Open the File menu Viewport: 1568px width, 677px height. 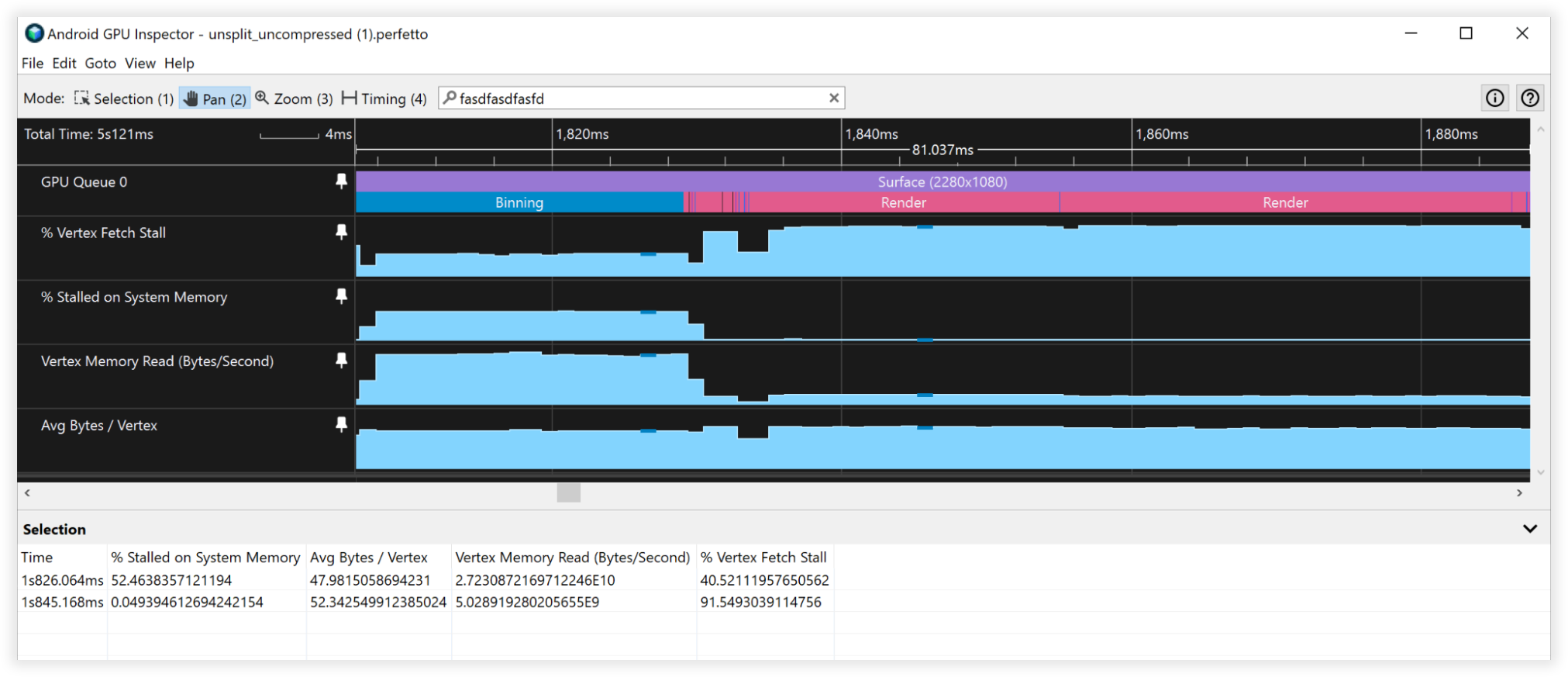(32, 64)
